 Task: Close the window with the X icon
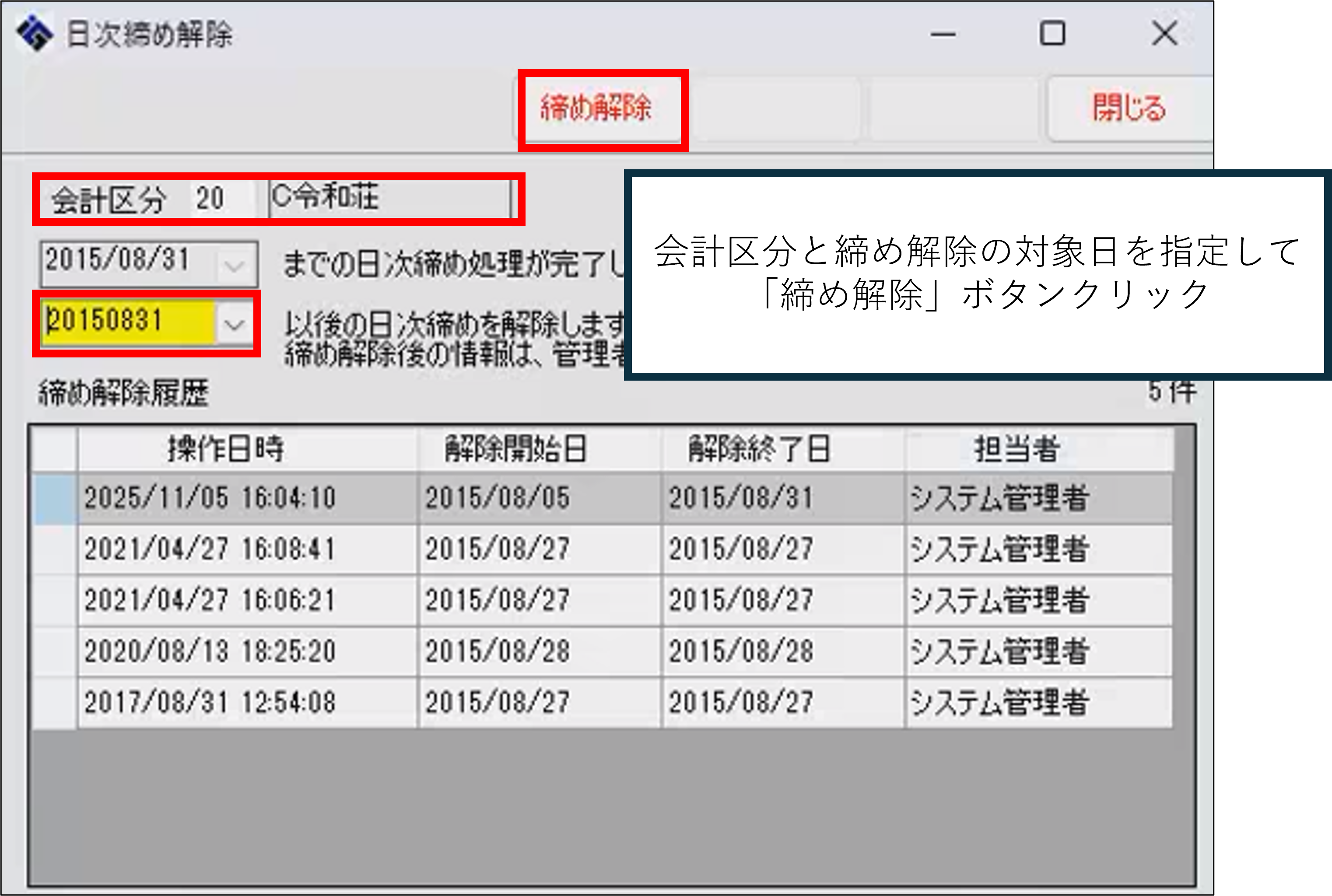click(x=1164, y=33)
